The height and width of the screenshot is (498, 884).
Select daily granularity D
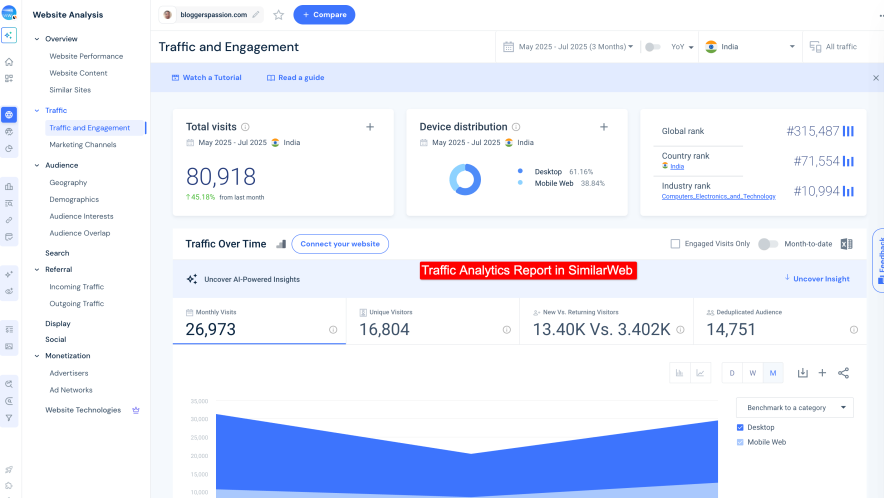pyautogui.click(x=732, y=373)
